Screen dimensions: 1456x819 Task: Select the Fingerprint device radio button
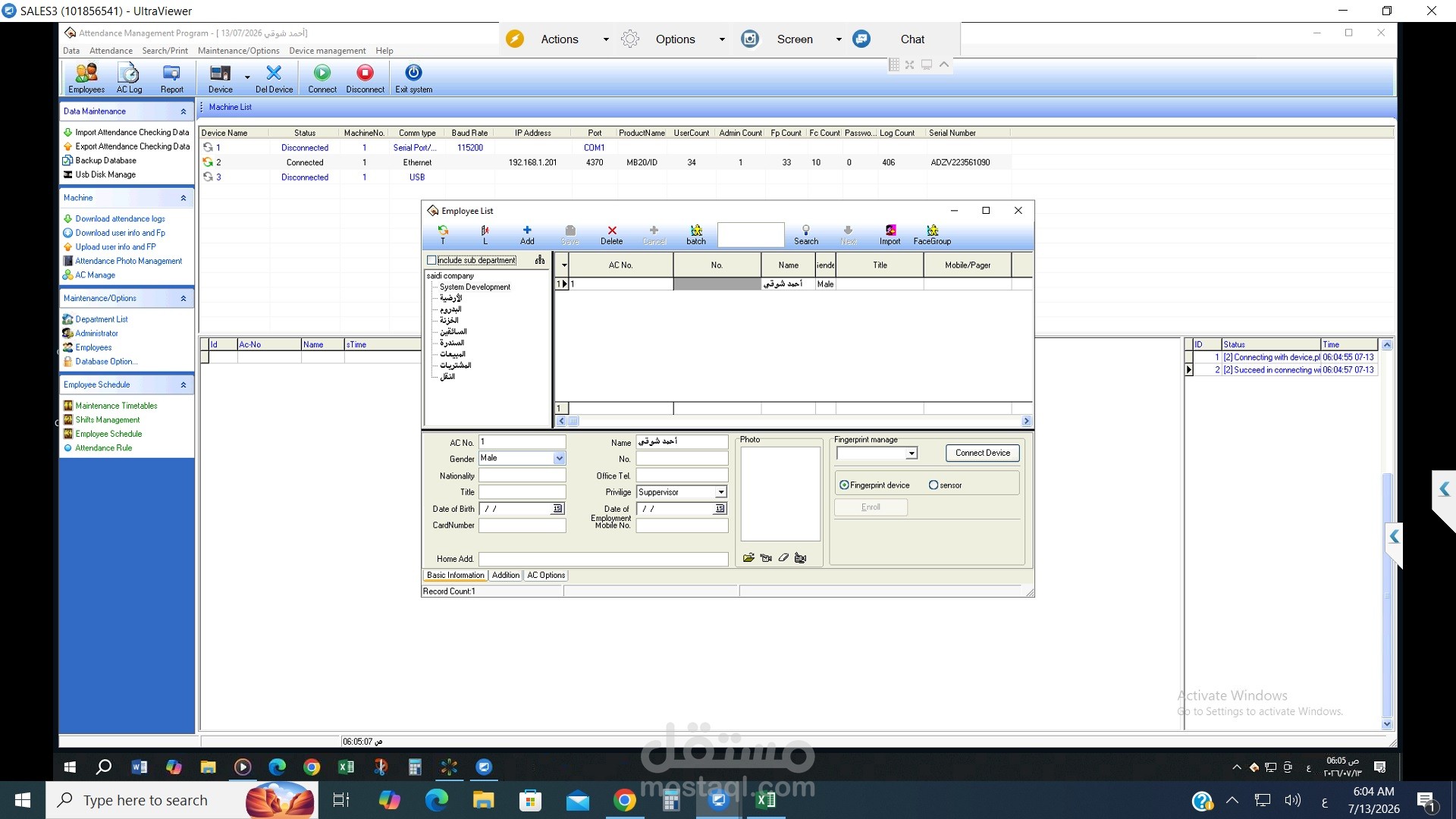click(x=844, y=485)
